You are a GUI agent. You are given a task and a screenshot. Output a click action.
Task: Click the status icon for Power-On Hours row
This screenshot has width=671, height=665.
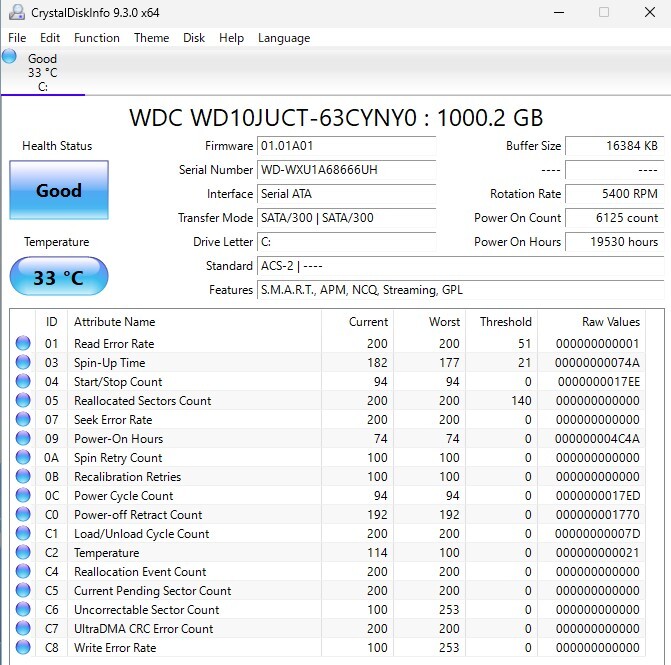[x=23, y=438]
